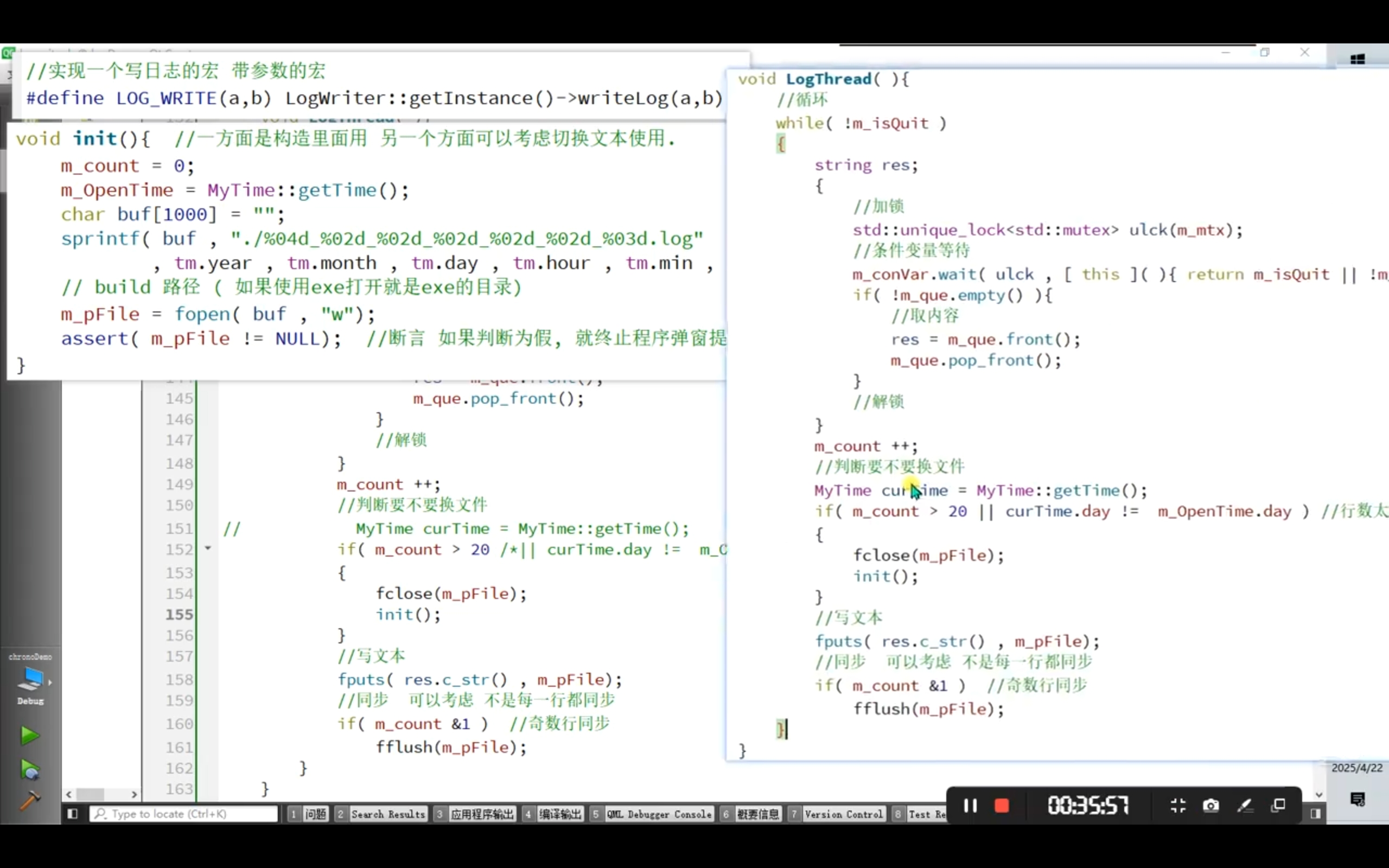Pause the screen recording

tap(970, 806)
